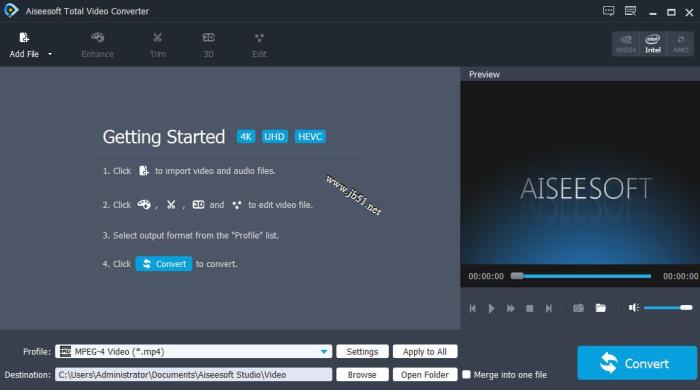
Task: Click the preview seek bar
Action: pos(581,276)
